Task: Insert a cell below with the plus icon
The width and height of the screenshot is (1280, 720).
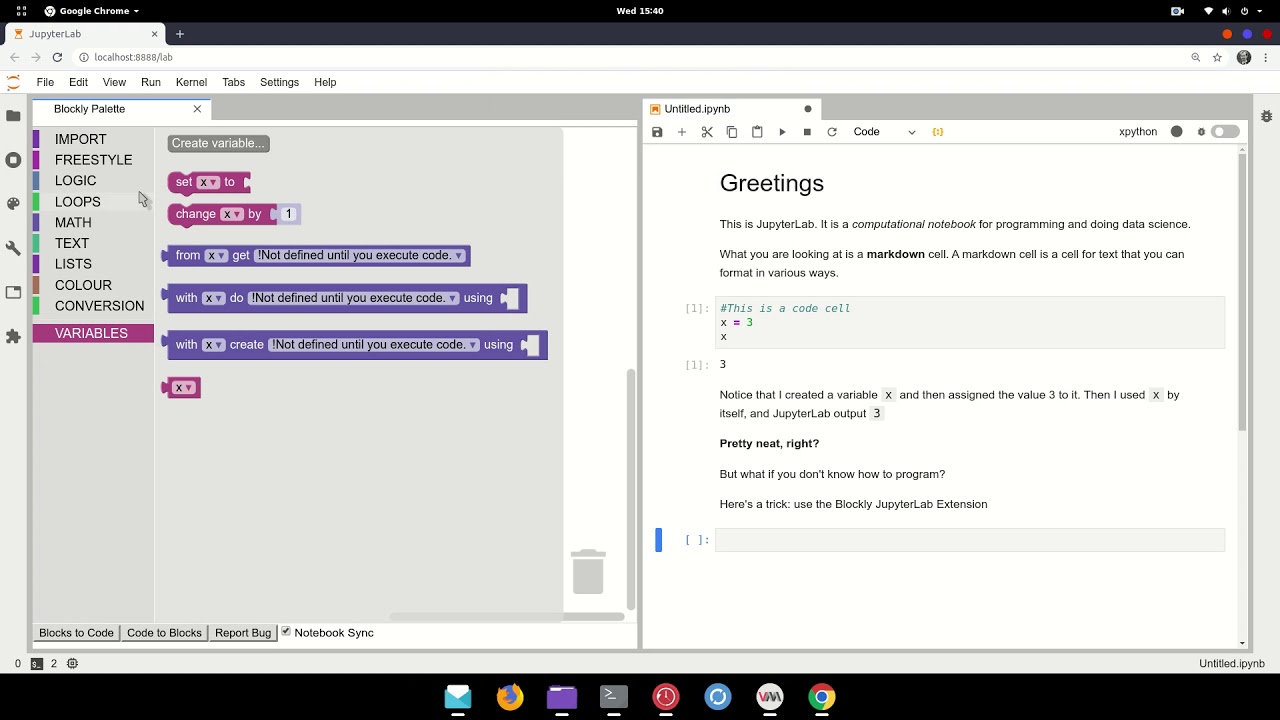Action: coord(682,132)
